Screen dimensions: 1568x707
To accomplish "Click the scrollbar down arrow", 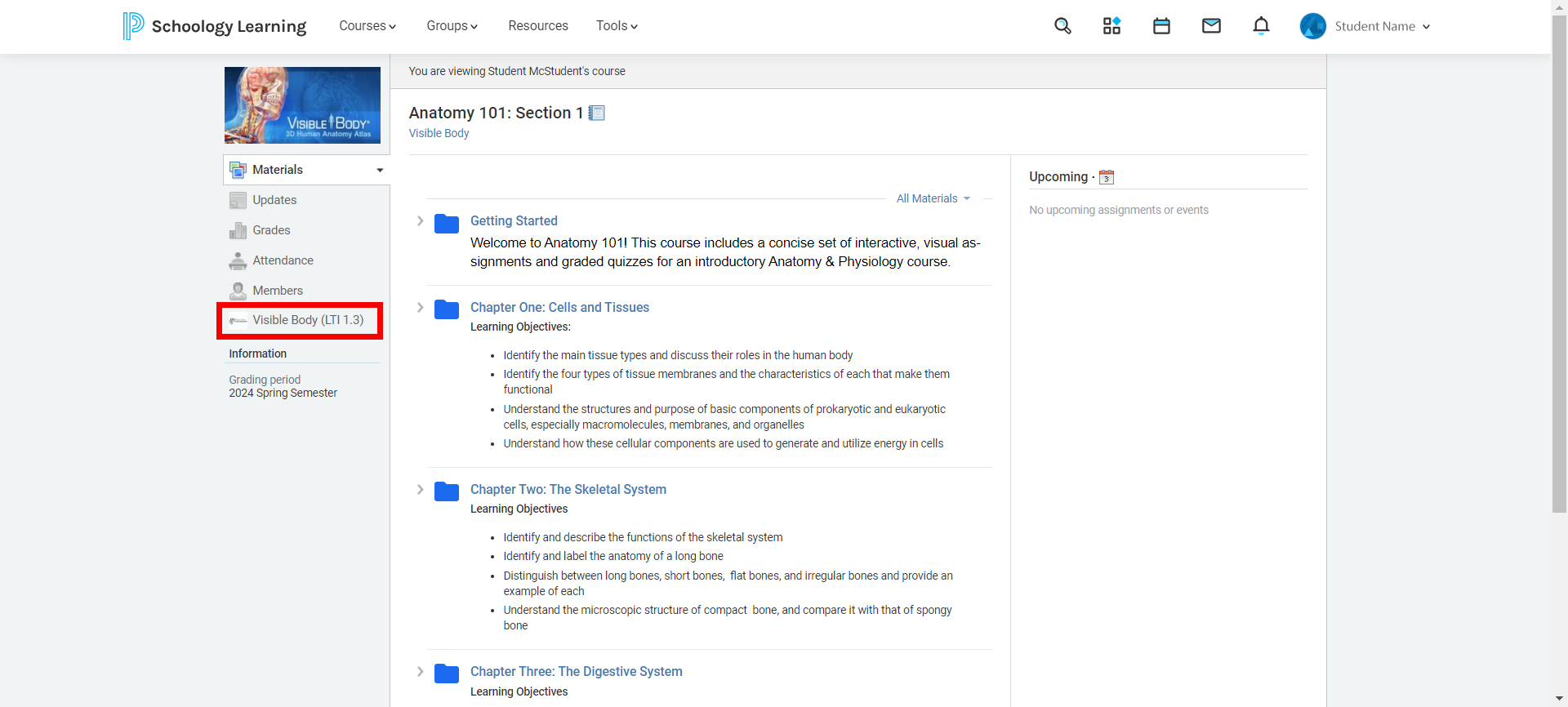I will pos(1559,699).
